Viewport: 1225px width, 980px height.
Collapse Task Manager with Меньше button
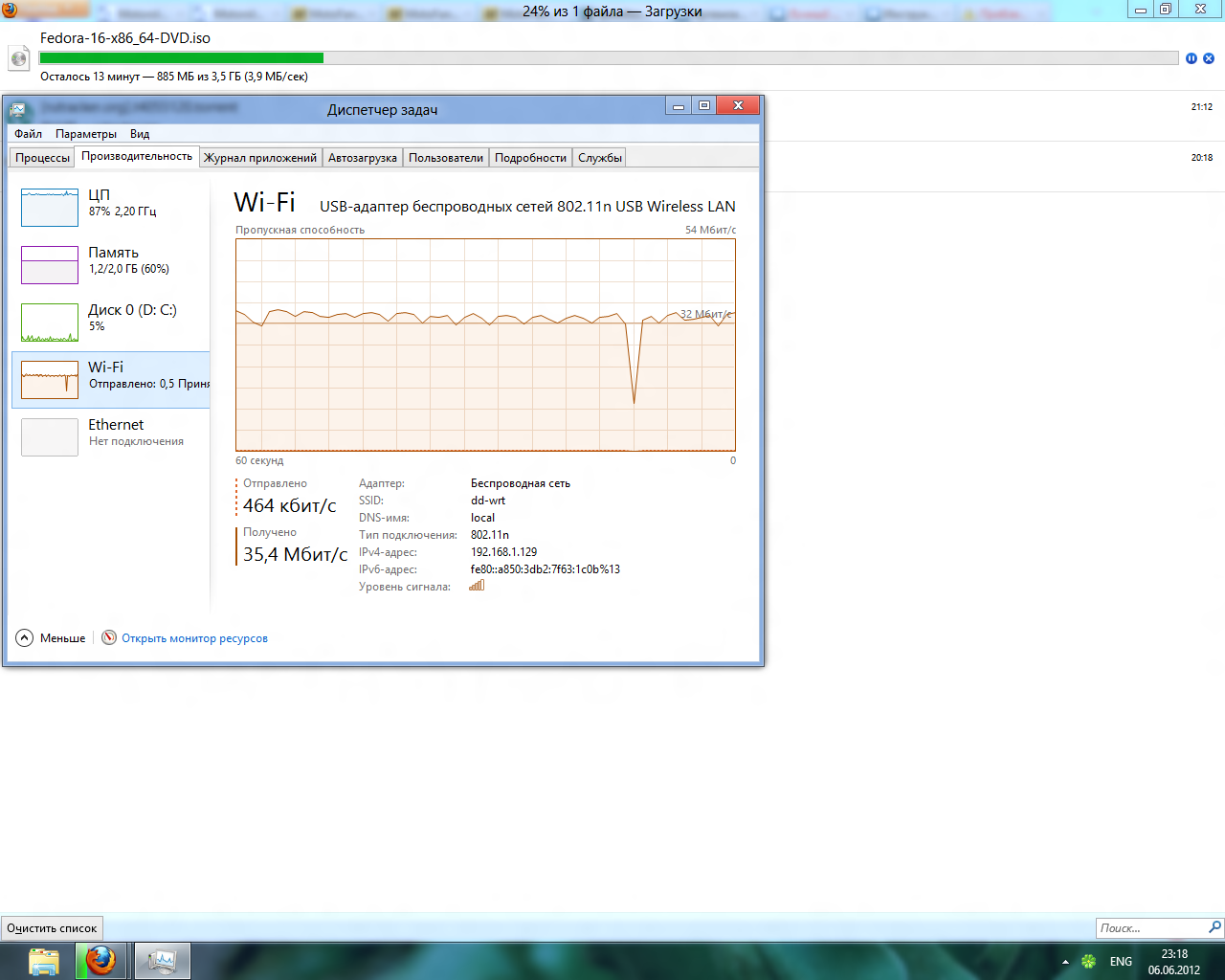coord(52,638)
